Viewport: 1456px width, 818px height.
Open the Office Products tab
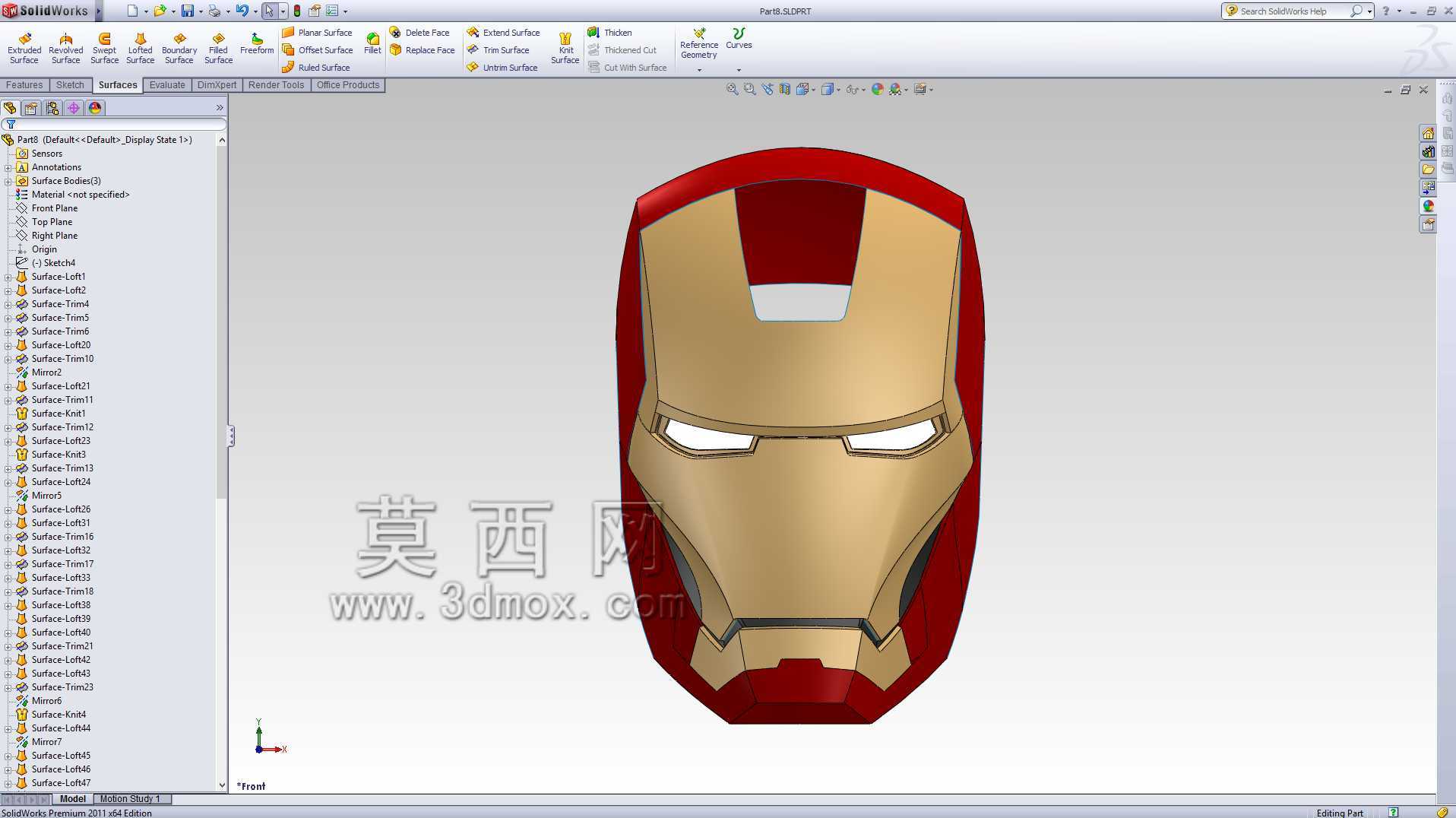(348, 85)
